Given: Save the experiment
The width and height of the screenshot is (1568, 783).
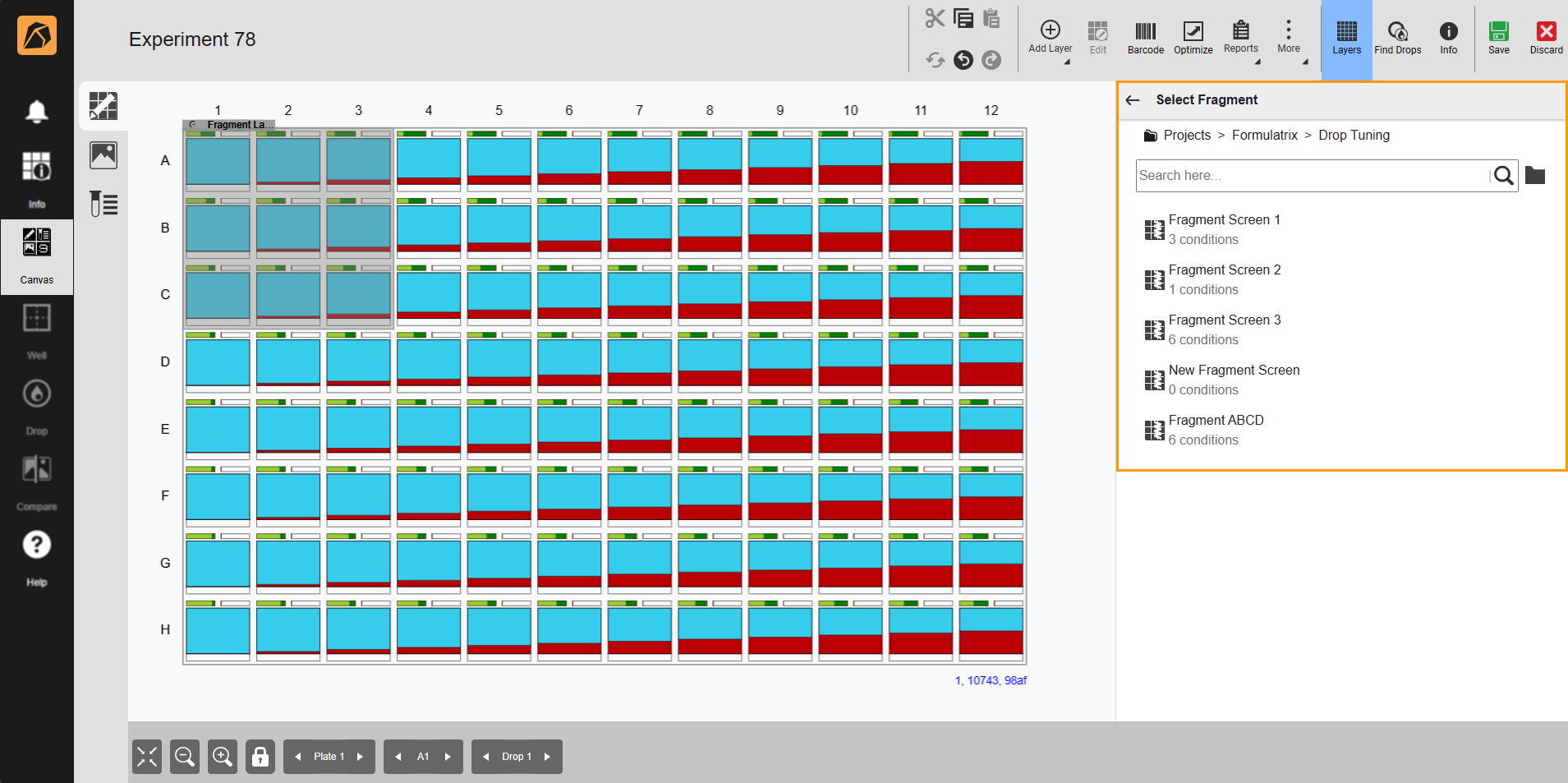Looking at the screenshot, I should 1498,39.
